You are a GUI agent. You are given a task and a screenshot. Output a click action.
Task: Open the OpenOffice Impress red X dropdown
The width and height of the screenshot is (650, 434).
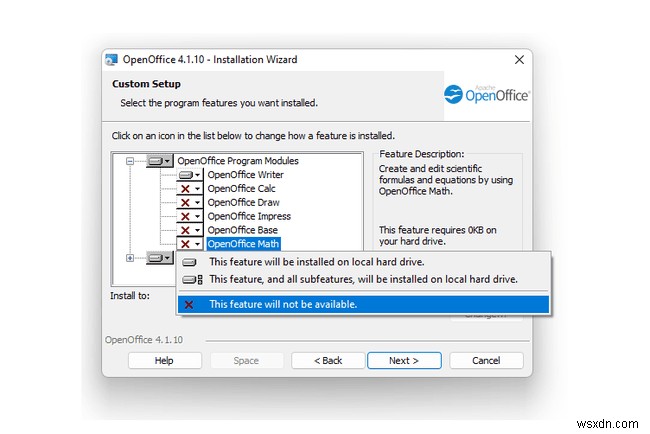(189, 216)
